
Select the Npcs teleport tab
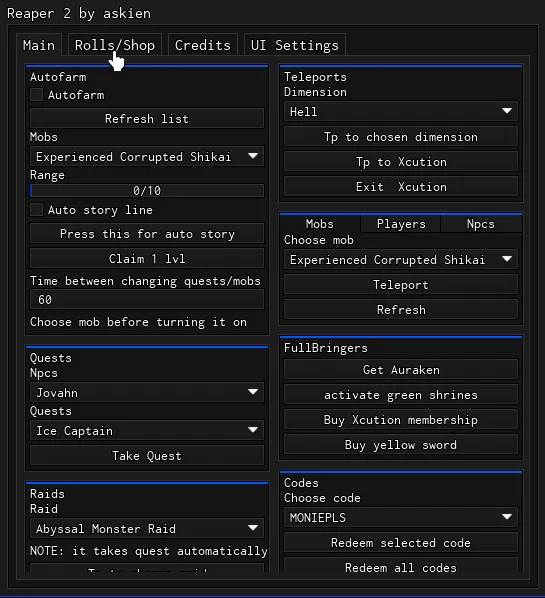(481, 224)
